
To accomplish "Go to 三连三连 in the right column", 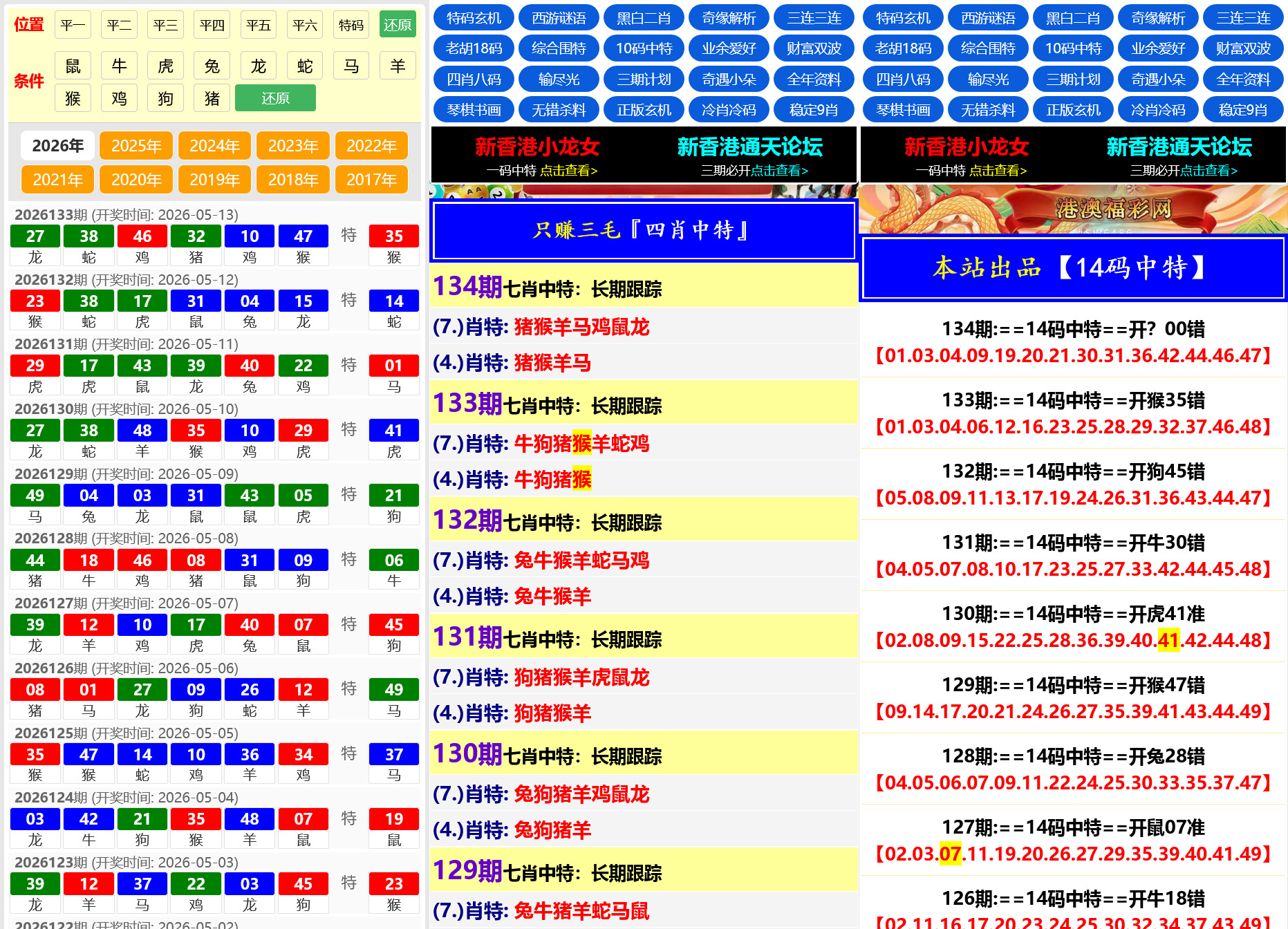I will pos(1243,18).
